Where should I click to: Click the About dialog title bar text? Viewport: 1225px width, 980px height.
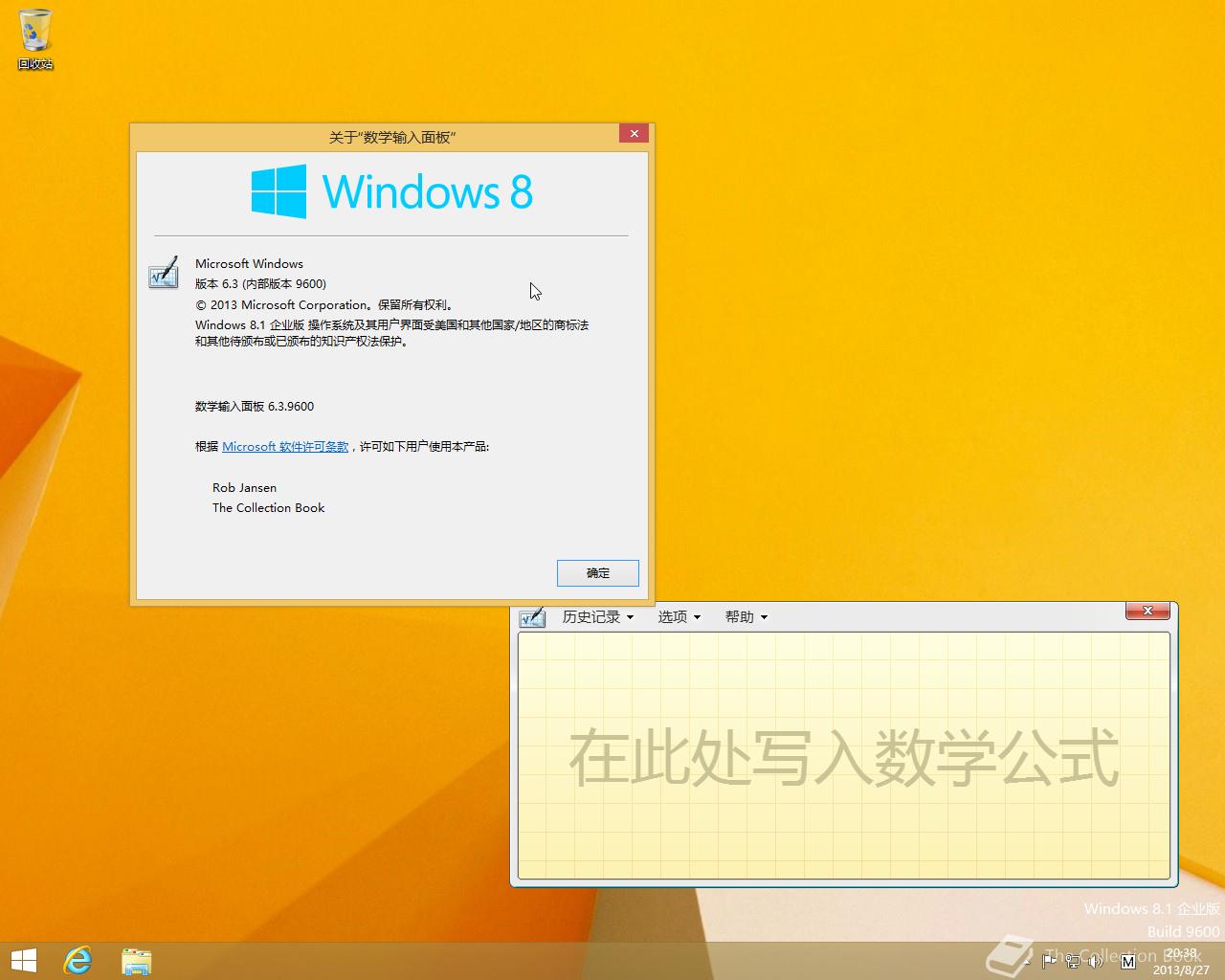coord(392,138)
